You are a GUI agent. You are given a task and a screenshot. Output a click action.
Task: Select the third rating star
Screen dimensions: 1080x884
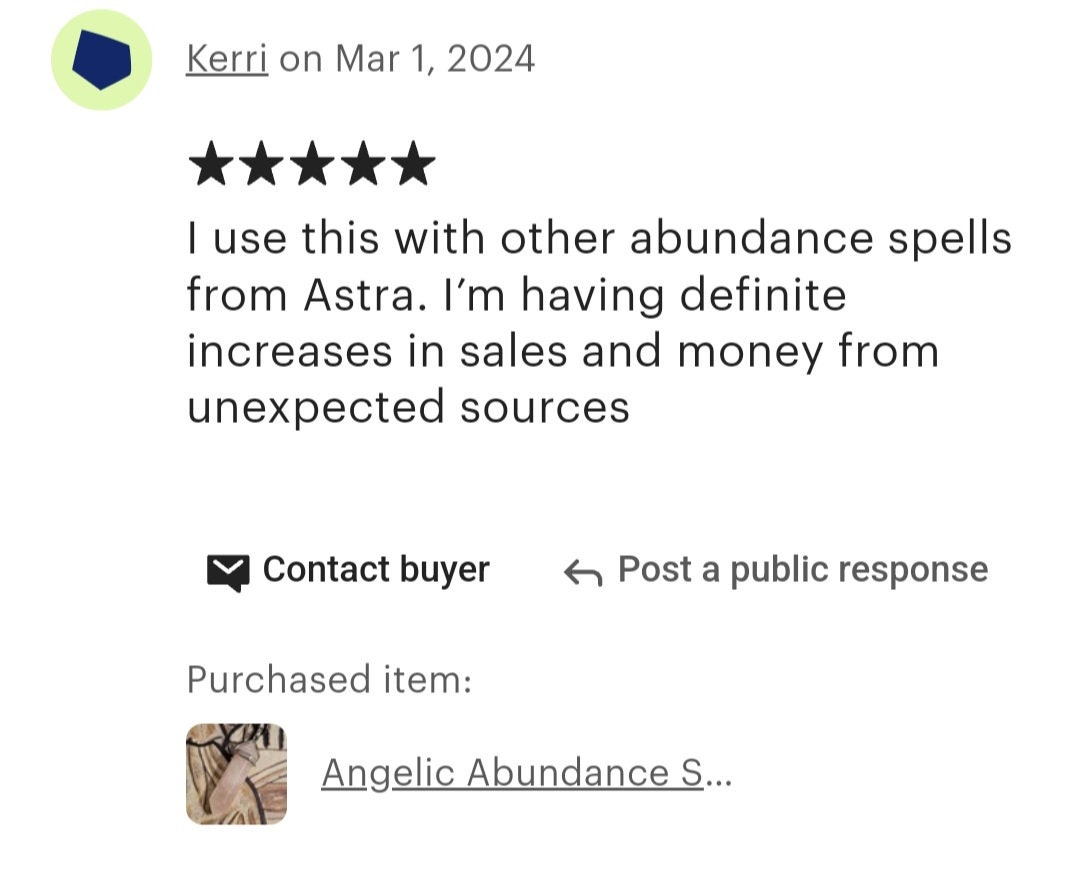point(312,164)
